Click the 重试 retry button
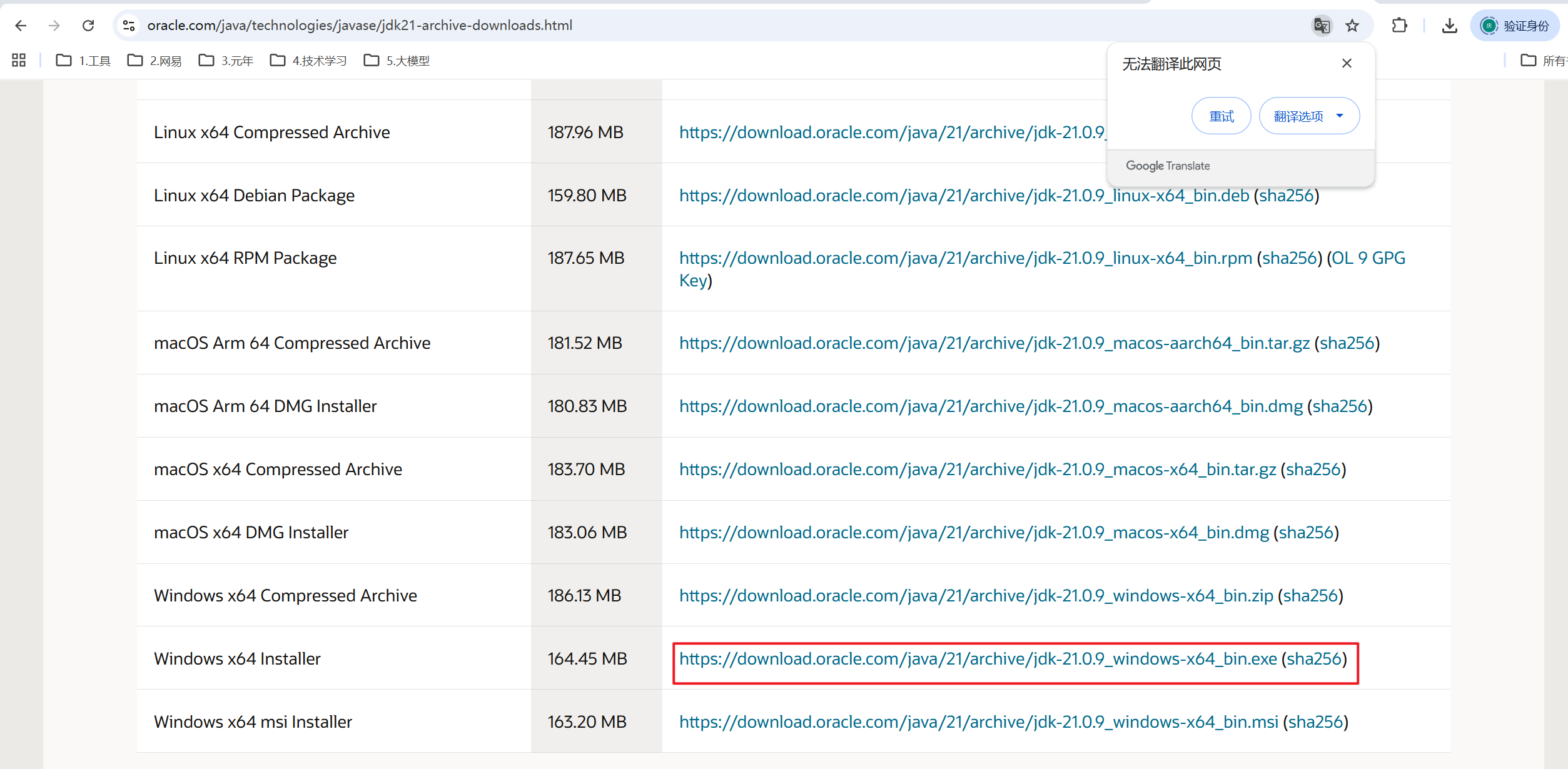 (1220, 116)
